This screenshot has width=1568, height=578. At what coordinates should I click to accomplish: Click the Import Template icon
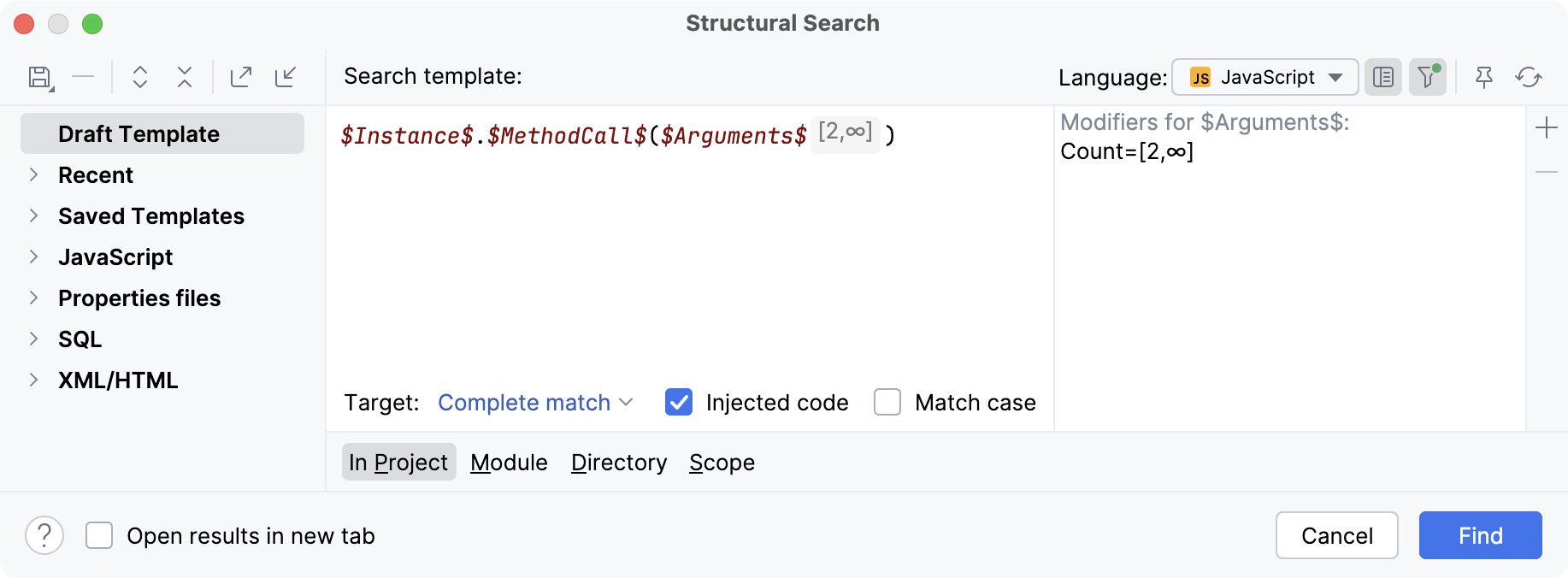pos(286,77)
